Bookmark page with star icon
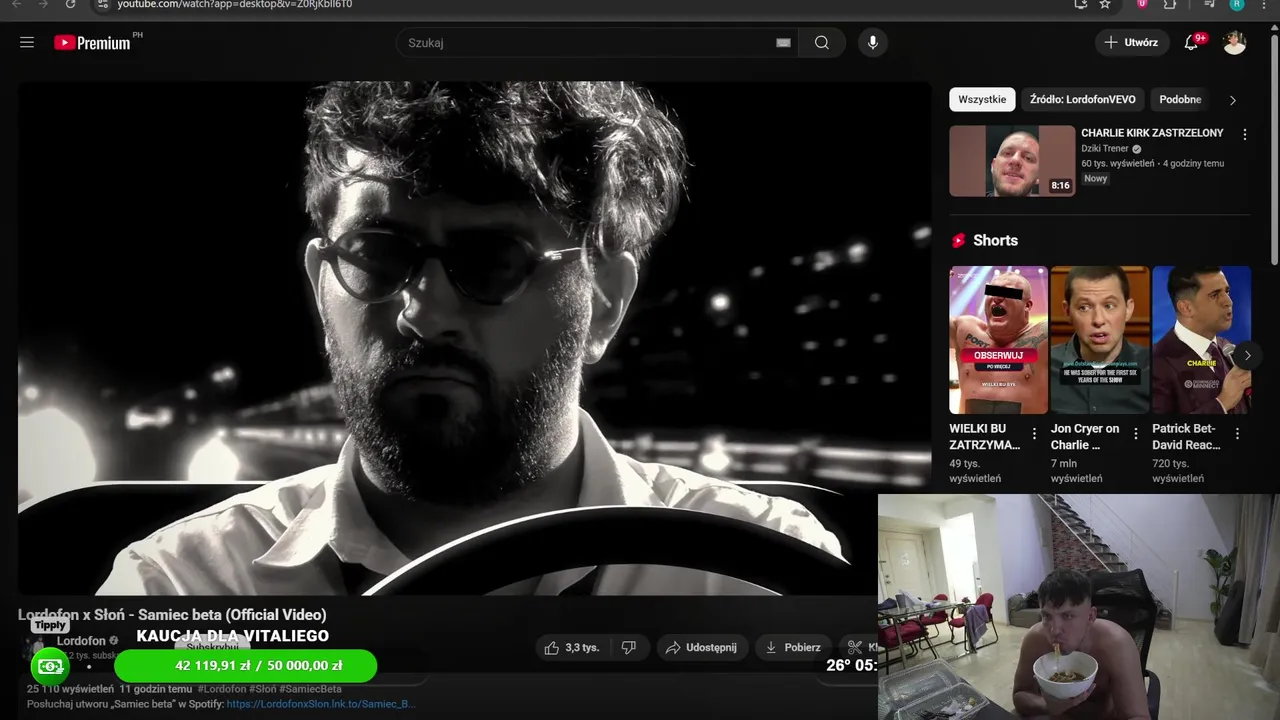Image resolution: width=1280 pixels, height=720 pixels. tap(1105, 4)
